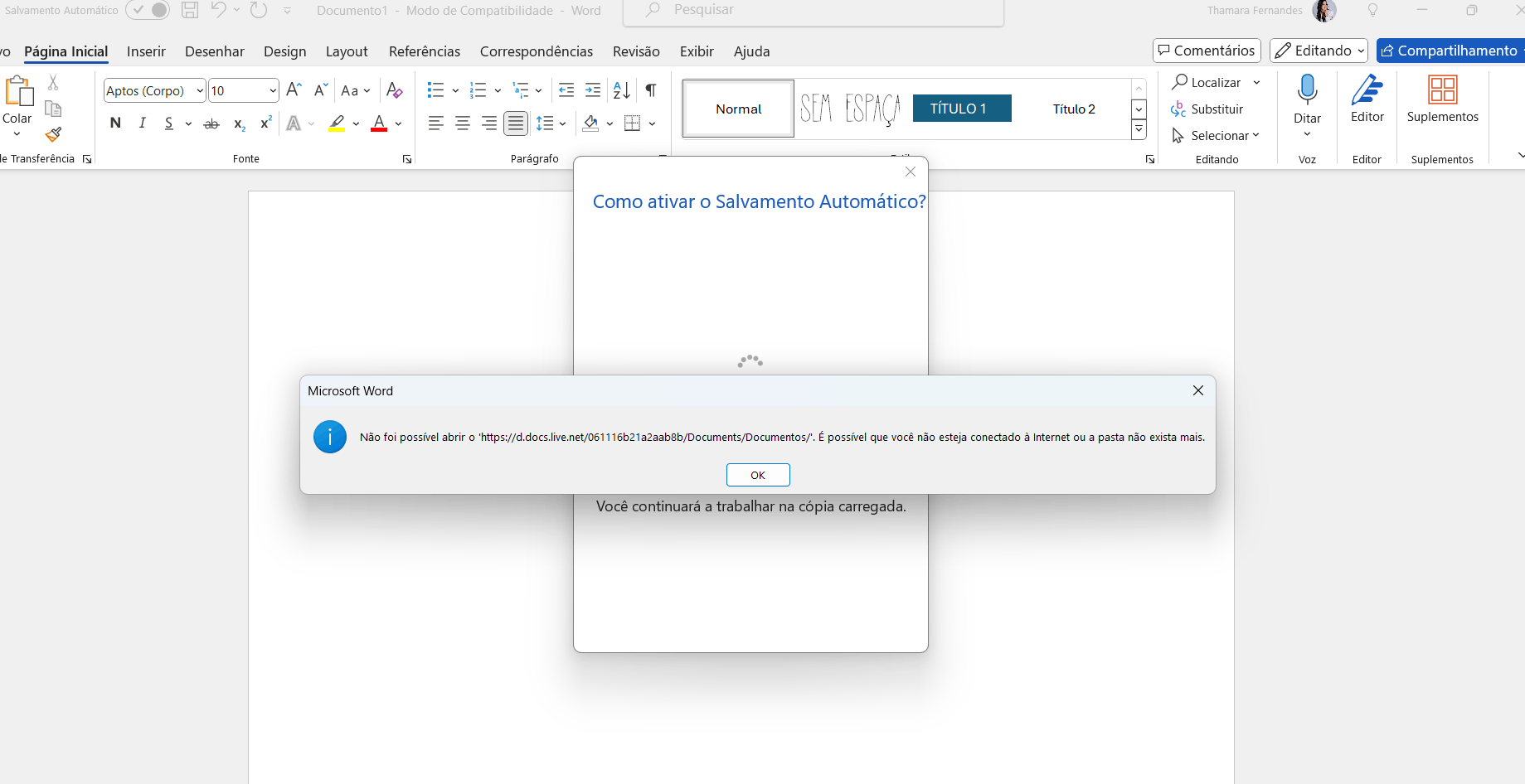The height and width of the screenshot is (784, 1525).
Task: Click Substituir to replace text
Action: [x=1207, y=109]
